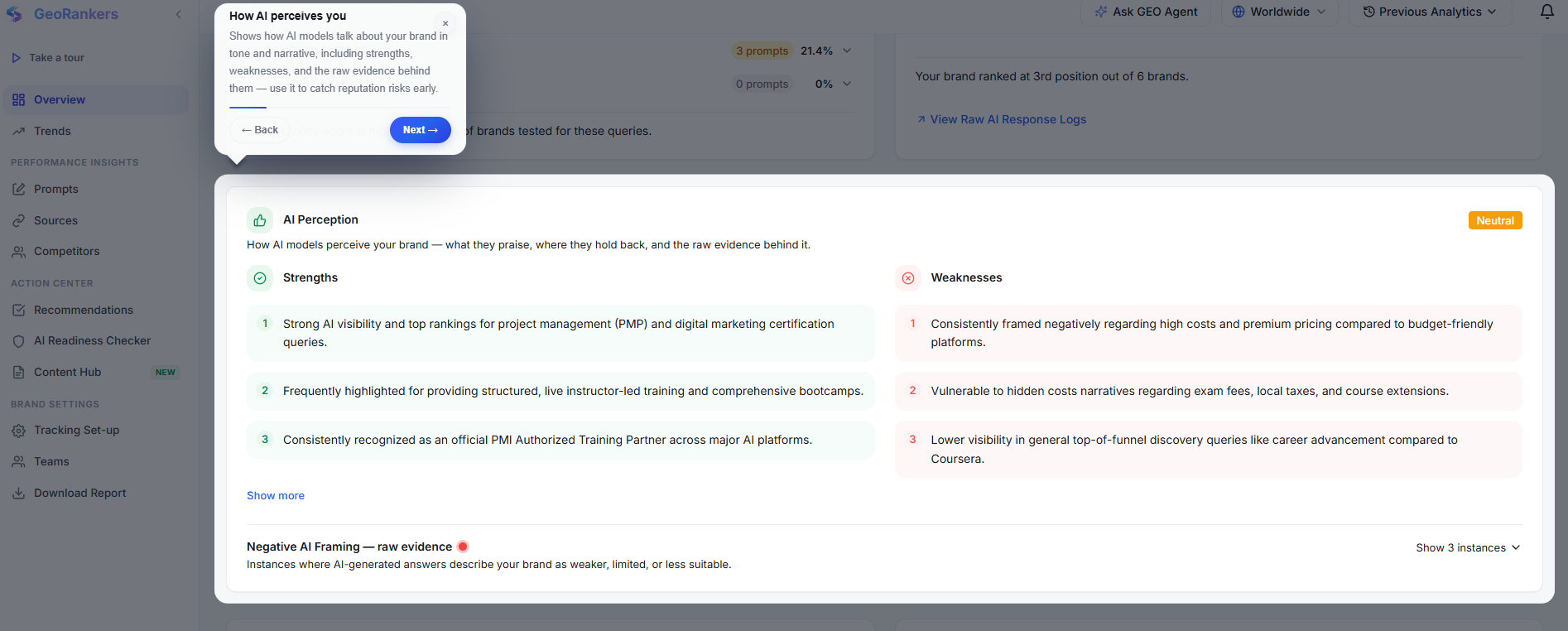Click the GeoRankers brand name text
This screenshot has height=631, width=1568.
[76, 14]
